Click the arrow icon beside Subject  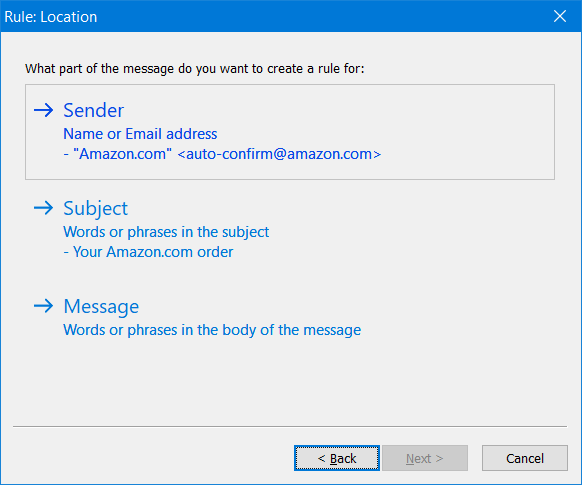pos(43,208)
